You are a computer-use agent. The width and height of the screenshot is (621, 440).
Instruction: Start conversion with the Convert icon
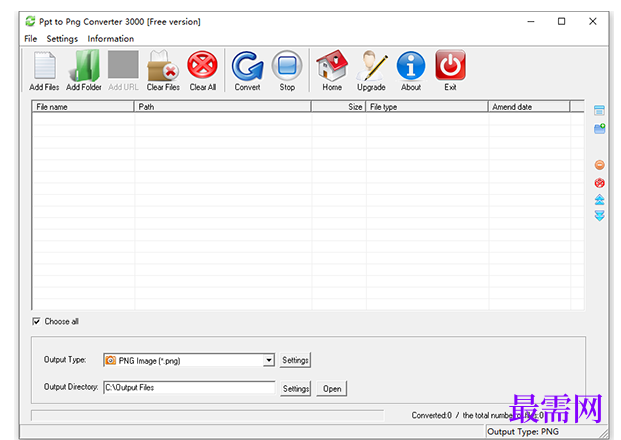point(248,66)
